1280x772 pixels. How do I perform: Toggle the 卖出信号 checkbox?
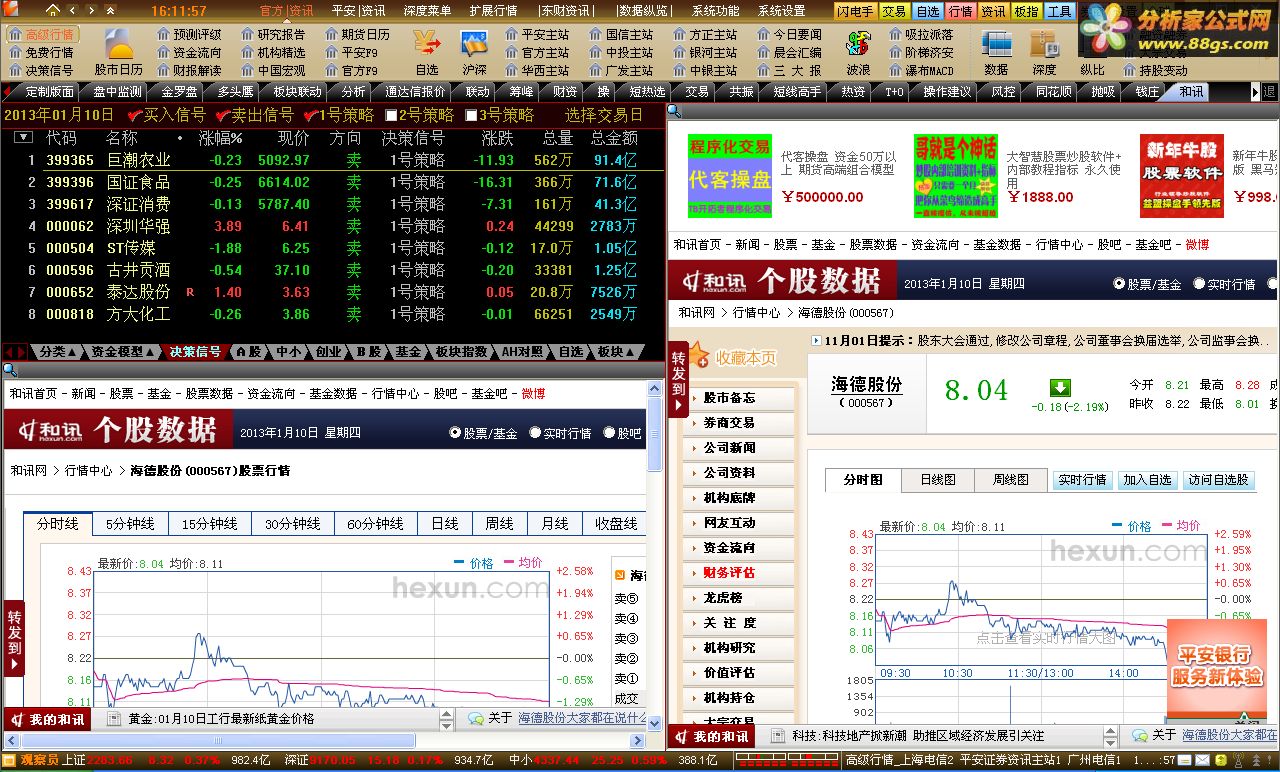[x=223, y=115]
